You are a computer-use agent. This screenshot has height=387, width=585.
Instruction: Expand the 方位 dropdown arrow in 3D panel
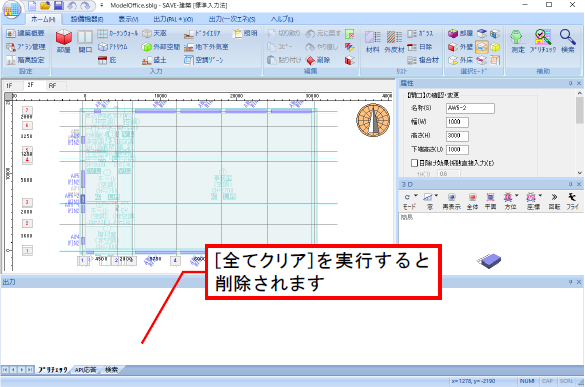(x=516, y=196)
